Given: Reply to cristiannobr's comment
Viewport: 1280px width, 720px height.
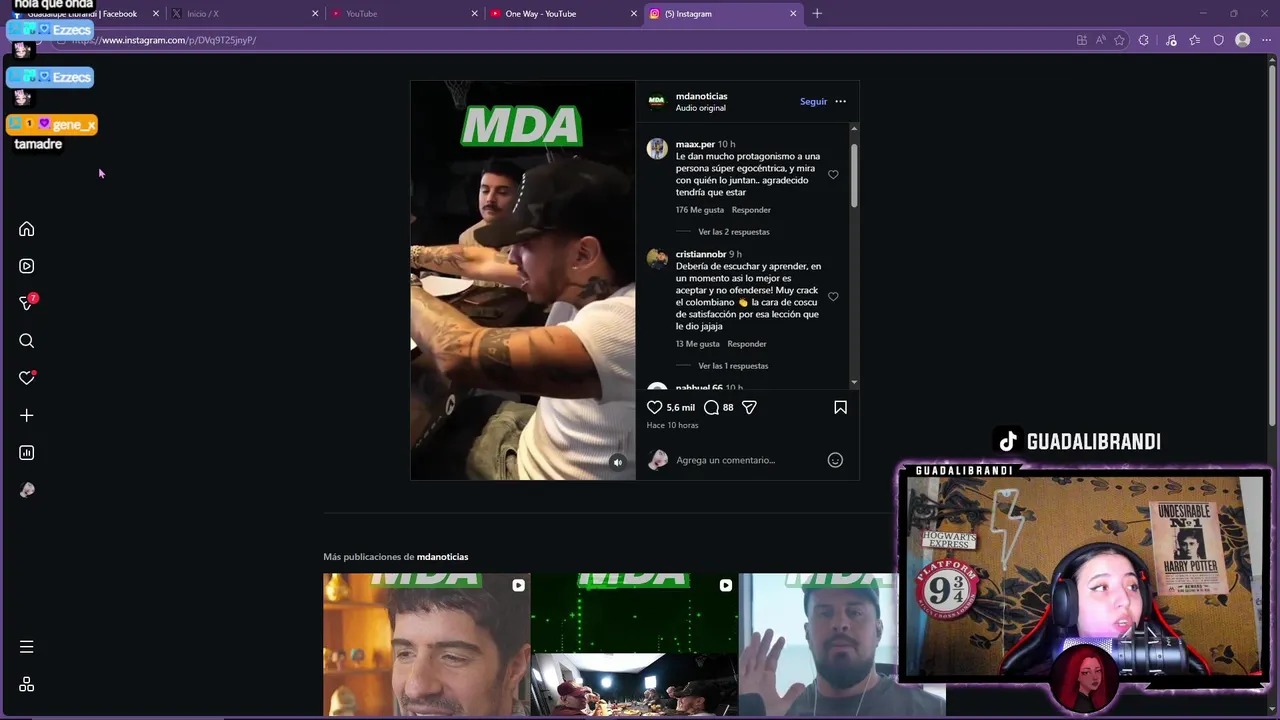Looking at the screenshot, I should tap(747, 344).
